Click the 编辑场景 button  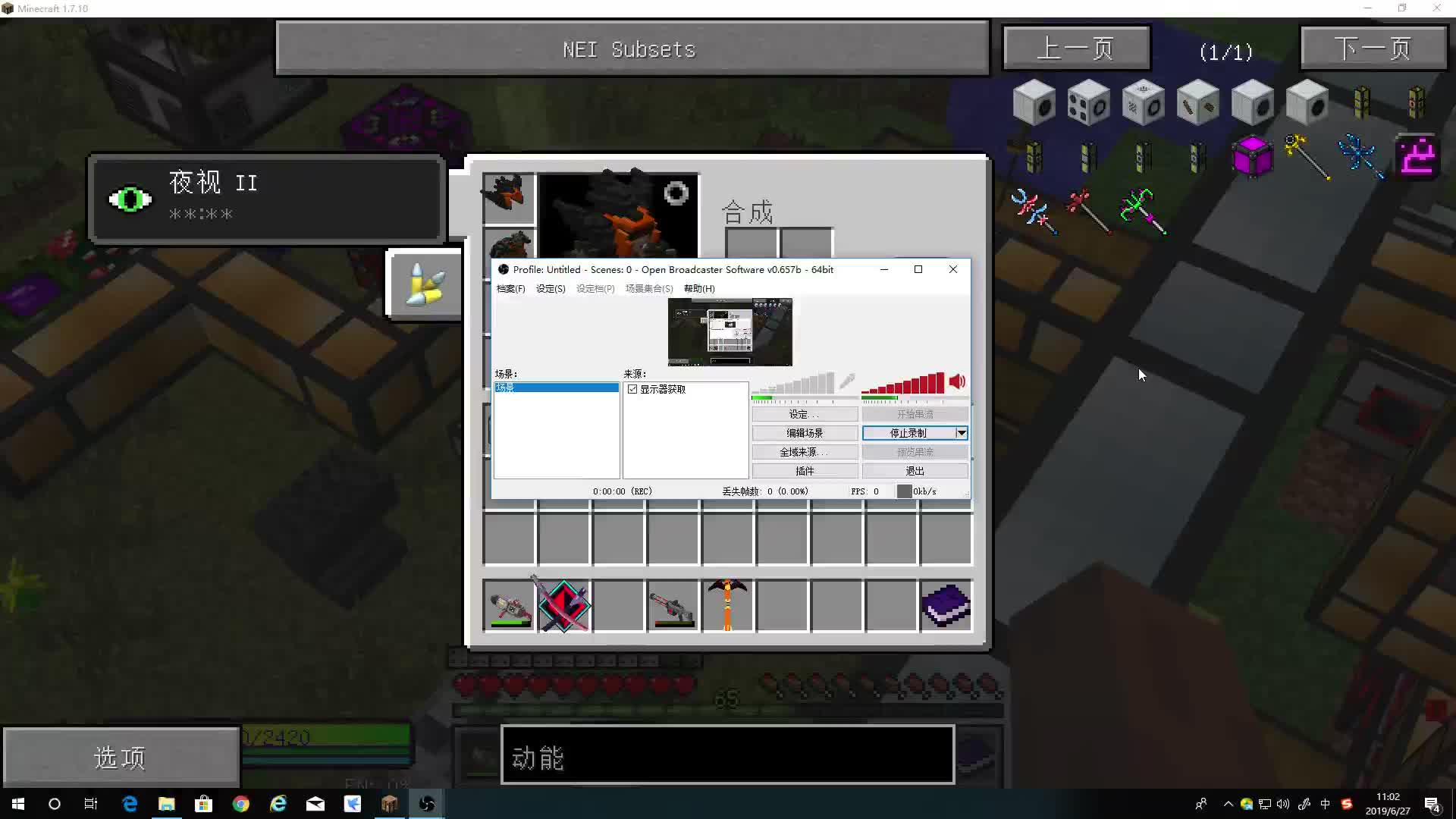(805, 433)
